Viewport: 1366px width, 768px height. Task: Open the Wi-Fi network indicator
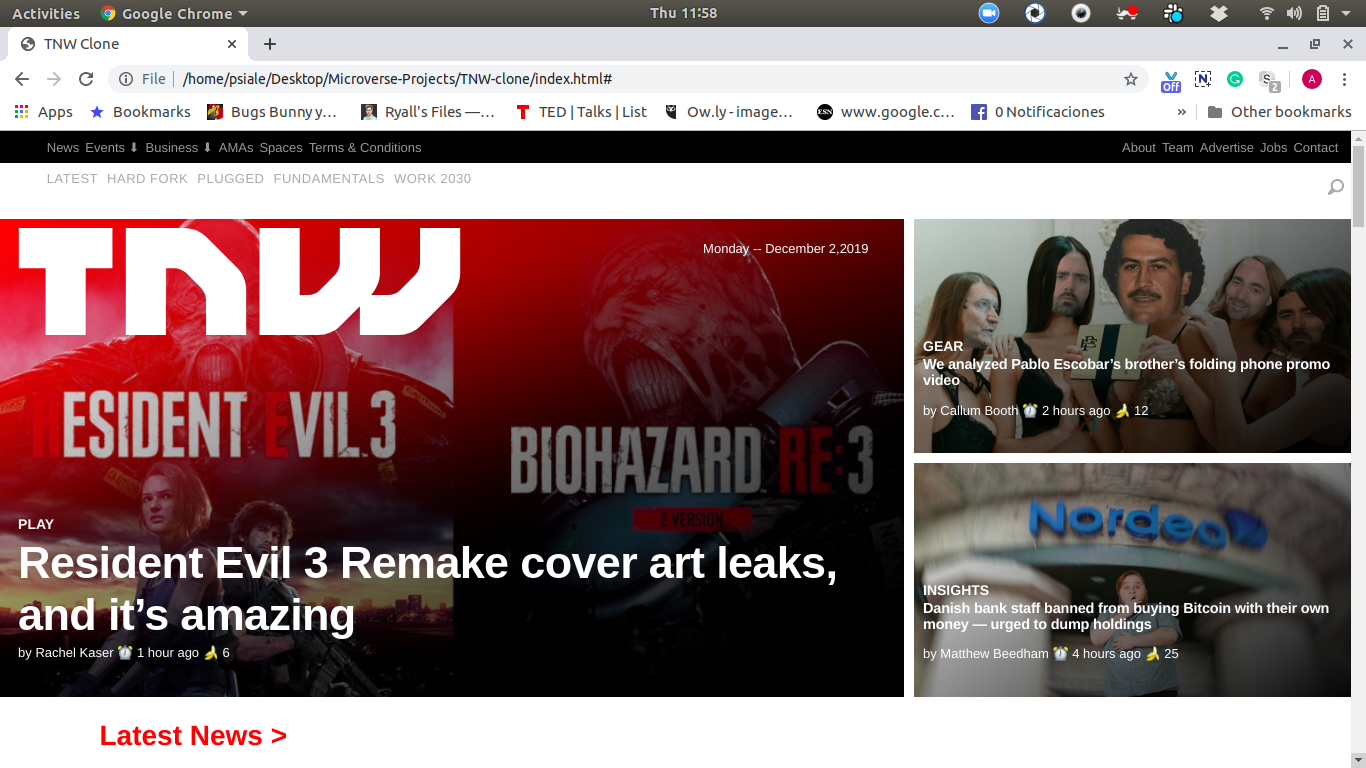[x=1267, y=13]
